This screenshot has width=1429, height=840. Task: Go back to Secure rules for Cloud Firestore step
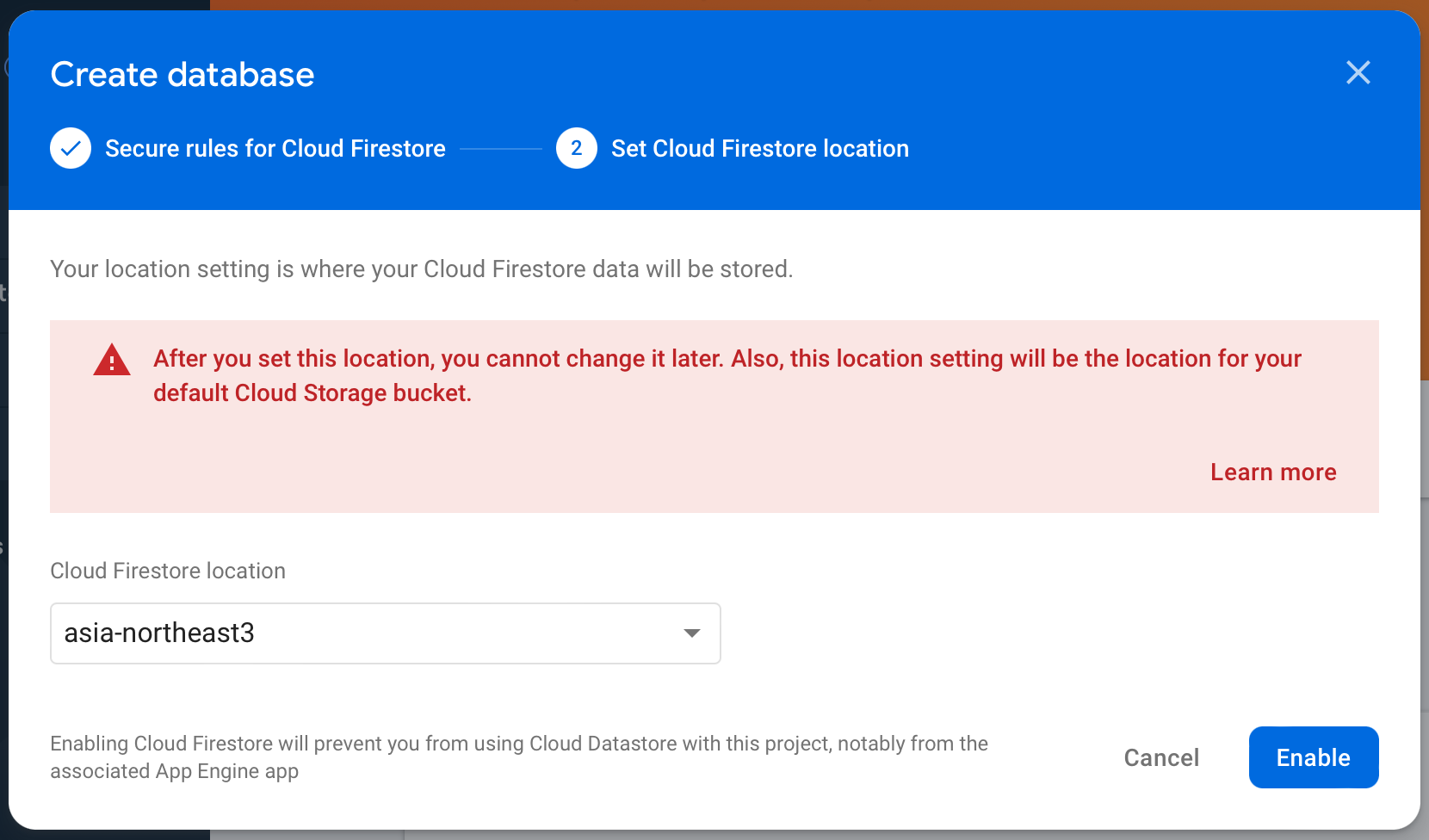tap(275, 148)
